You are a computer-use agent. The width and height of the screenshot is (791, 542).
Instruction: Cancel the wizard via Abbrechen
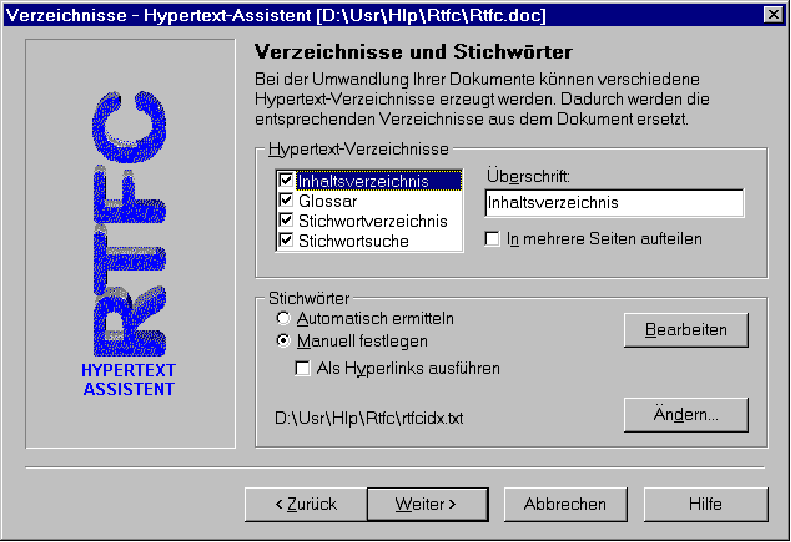565,504
